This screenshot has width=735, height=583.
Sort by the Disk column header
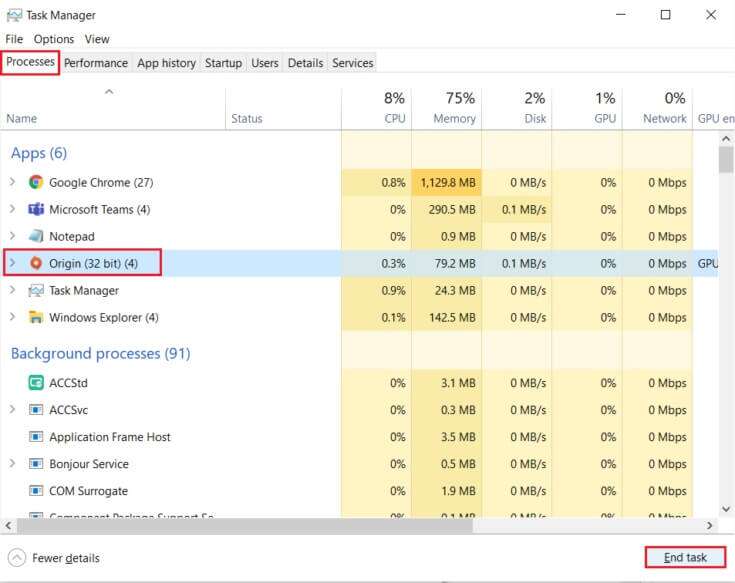point(517,109)
